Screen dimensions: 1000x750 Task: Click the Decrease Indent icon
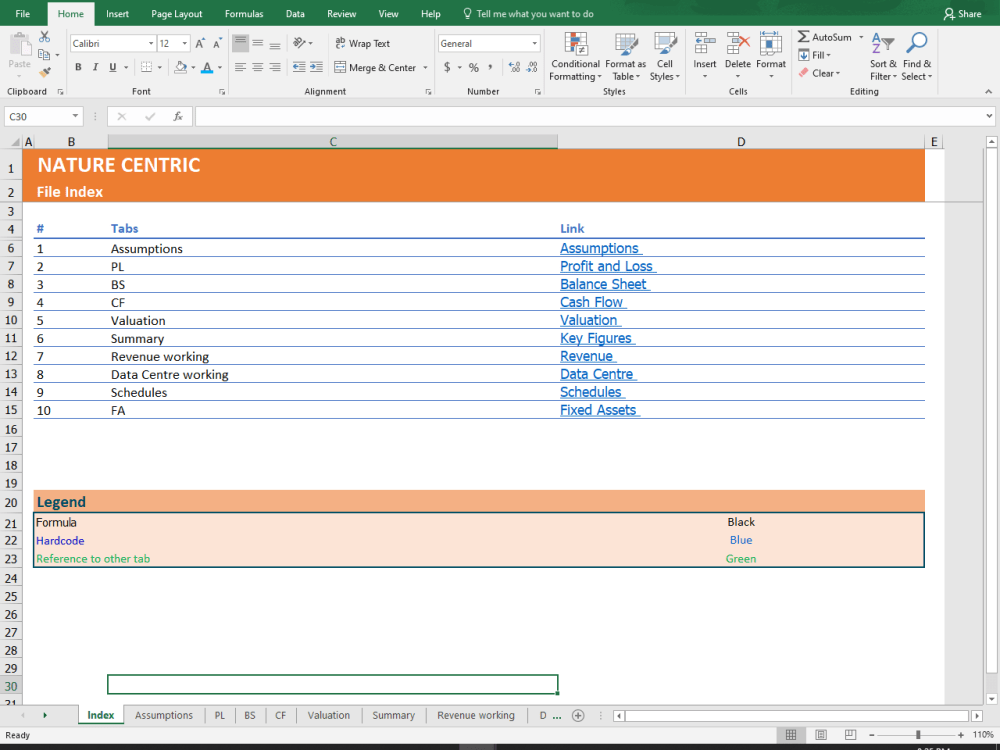(298, 67)
